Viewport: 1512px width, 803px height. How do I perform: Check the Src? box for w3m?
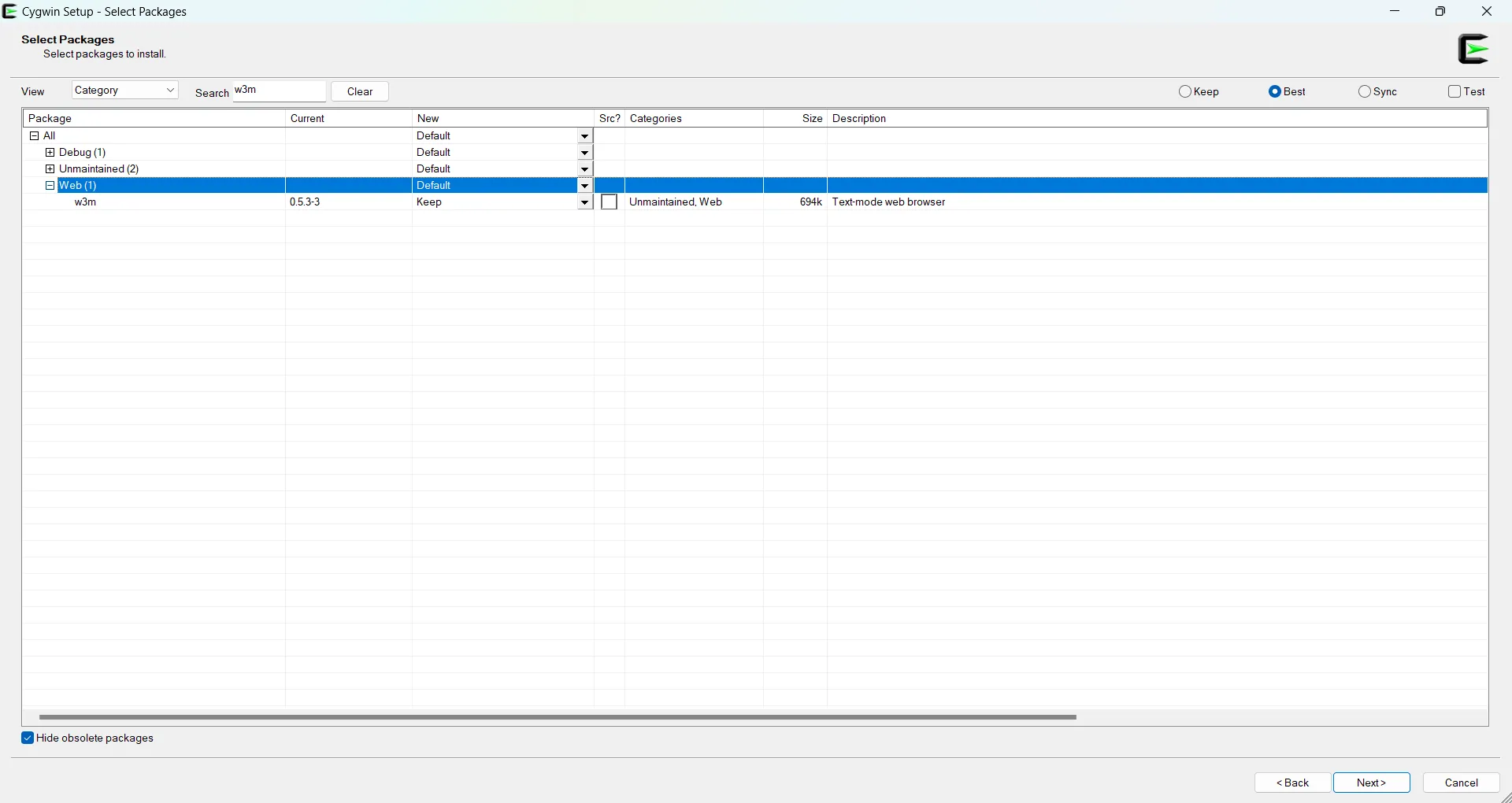pos(609,202)
